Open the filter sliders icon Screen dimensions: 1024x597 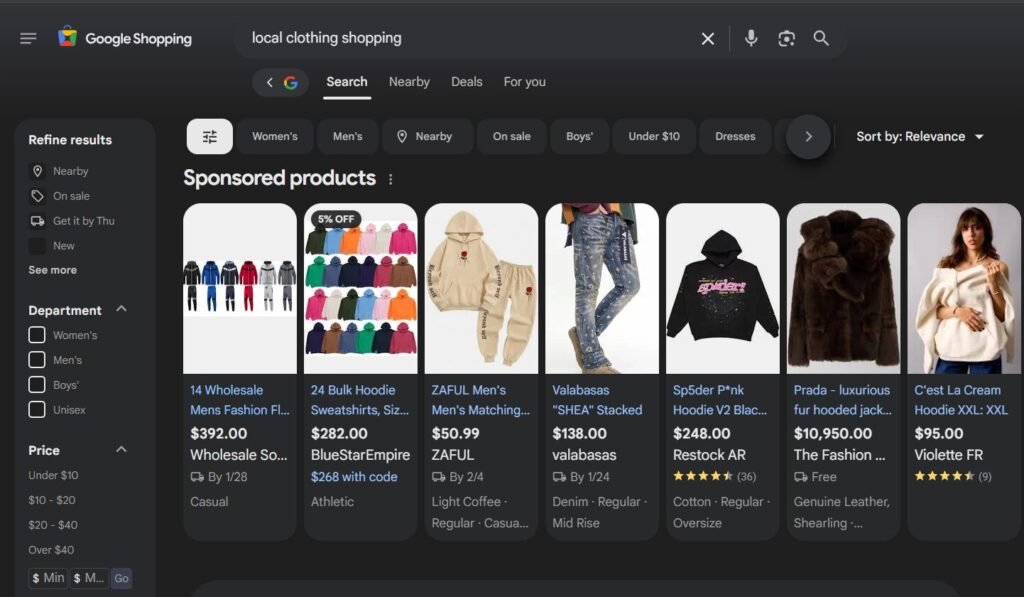(209, 136)
